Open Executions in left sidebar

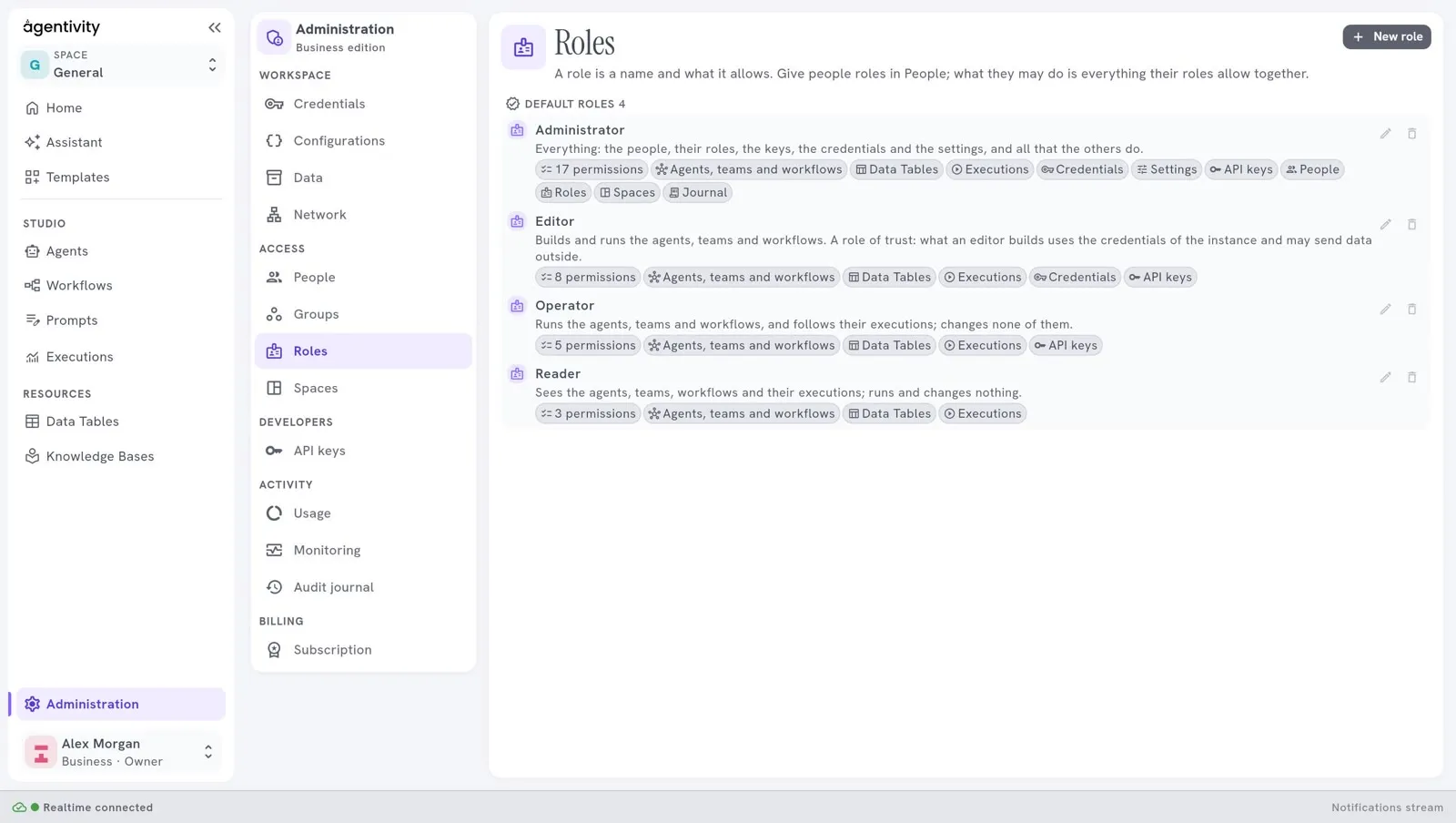[x=121, y=357]
